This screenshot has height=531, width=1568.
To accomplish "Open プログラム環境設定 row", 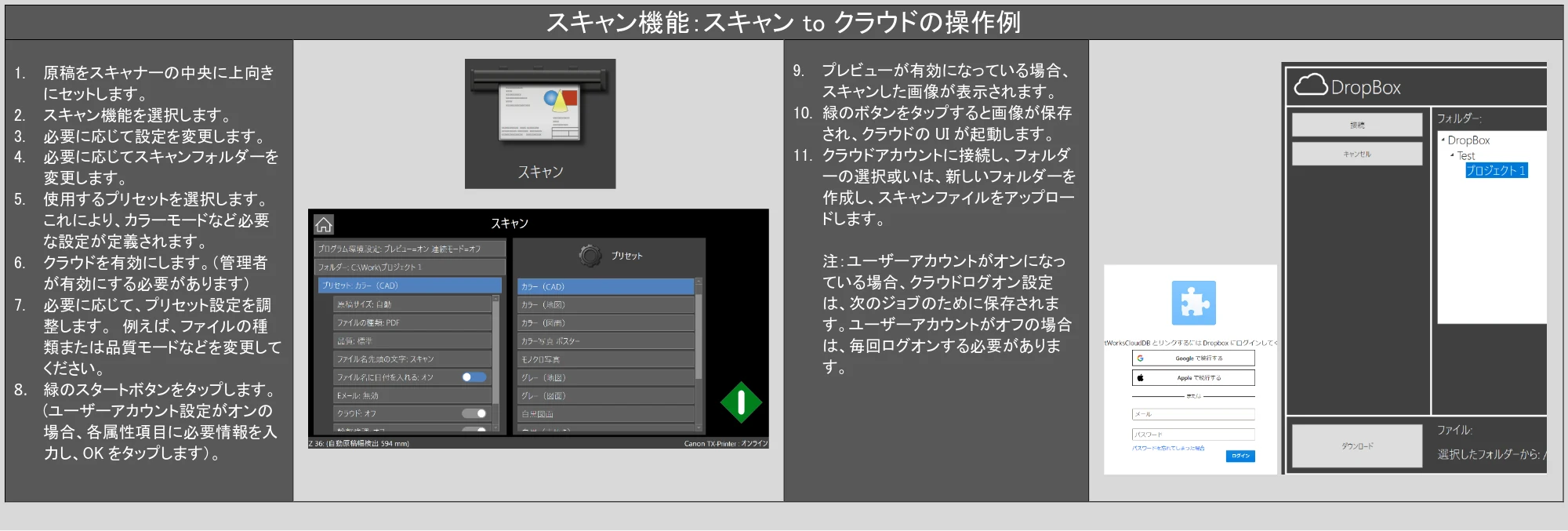I will (x=409, y=249).
